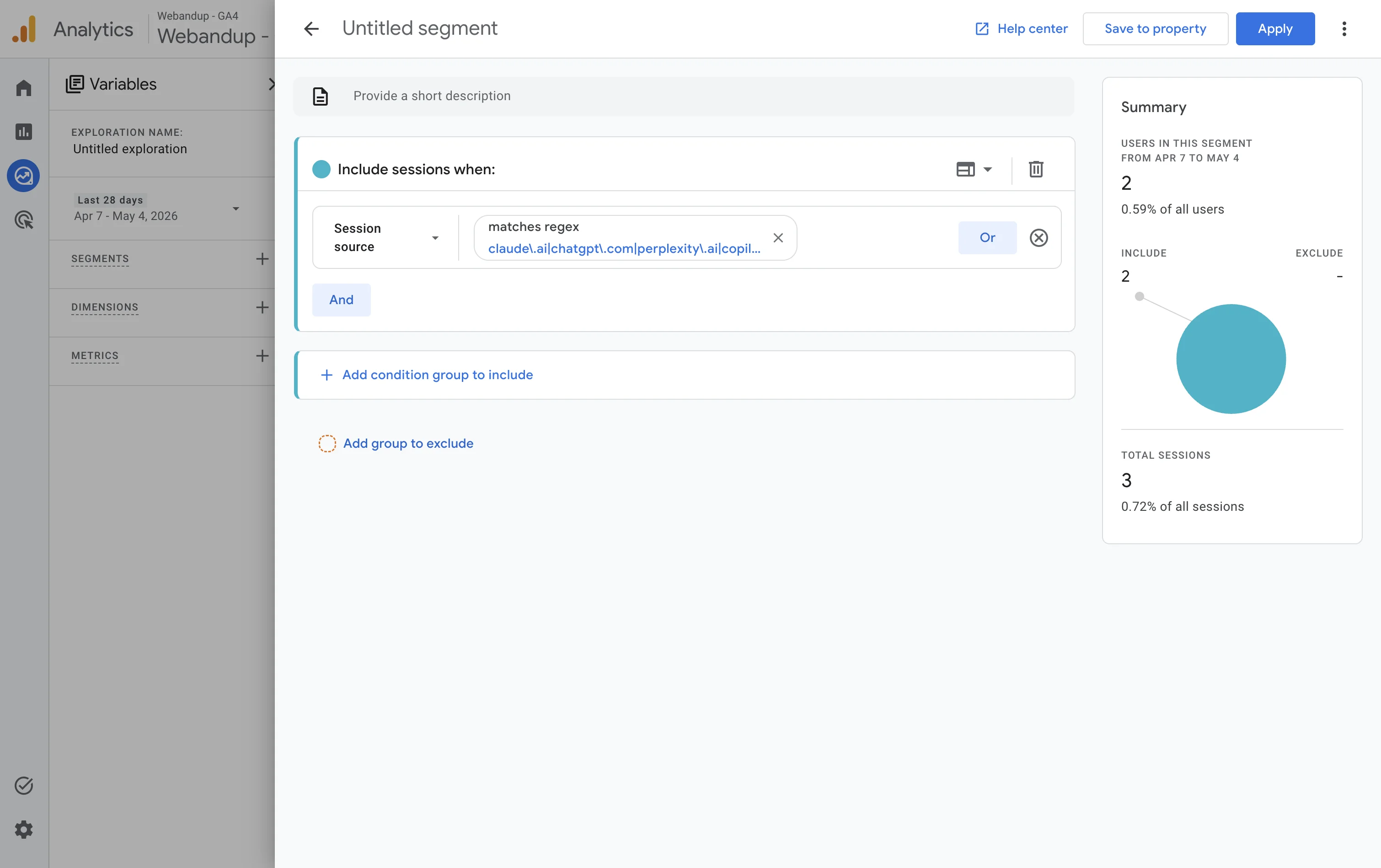Click the 0.59% of all users text

click(x=1172, y=209)
